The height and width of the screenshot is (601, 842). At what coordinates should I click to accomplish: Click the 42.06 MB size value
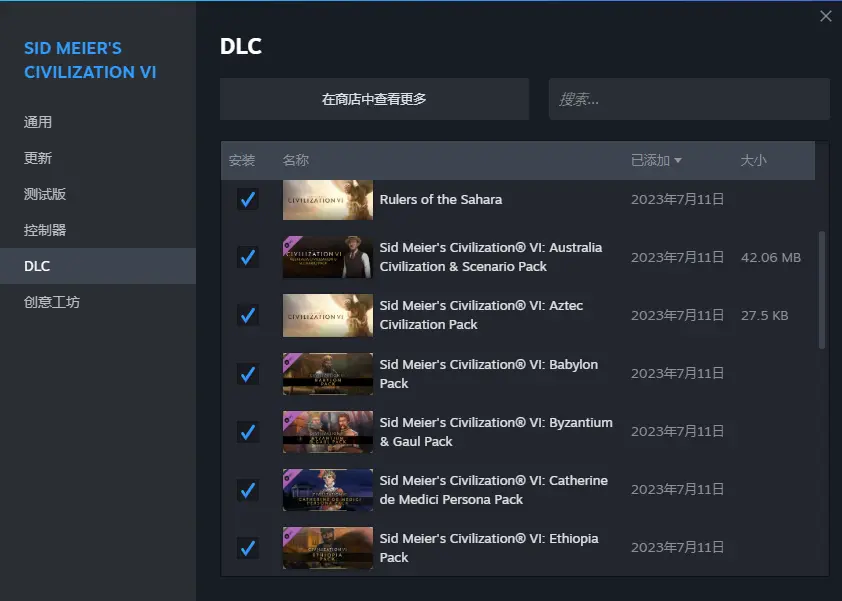[771, 257]
